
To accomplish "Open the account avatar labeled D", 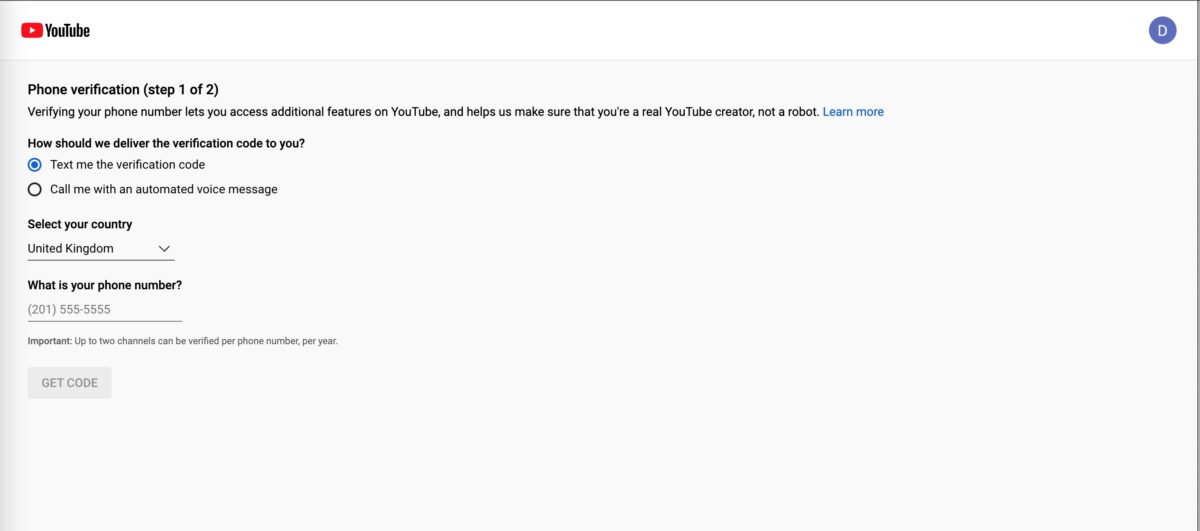I will tap(1162, 30).
